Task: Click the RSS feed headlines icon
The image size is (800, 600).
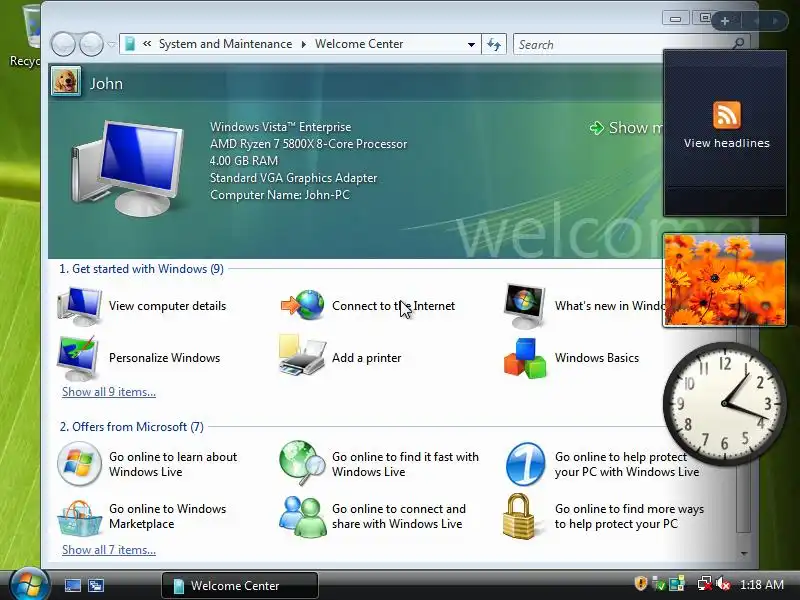Action: (727, 114)
